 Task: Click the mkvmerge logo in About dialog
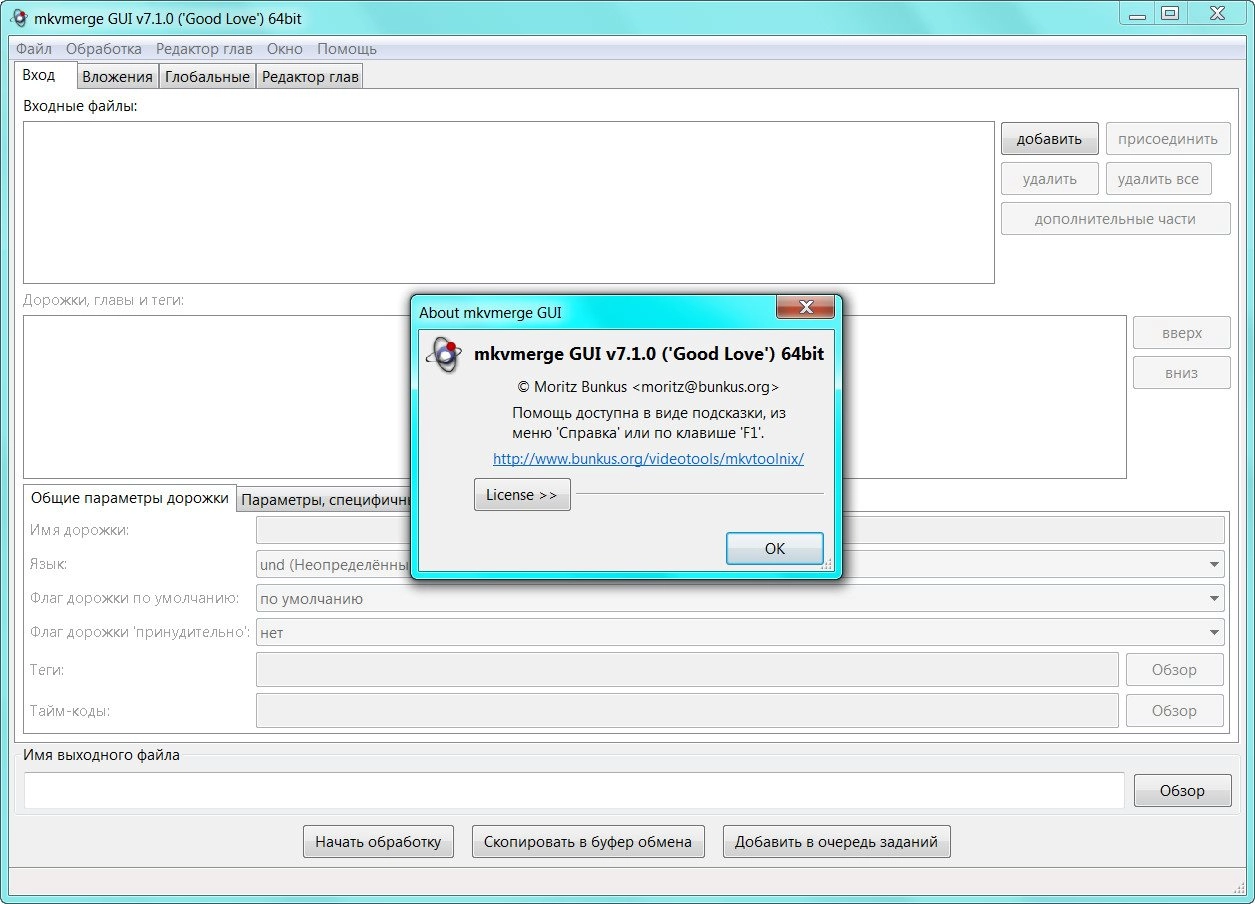(444, 355)
